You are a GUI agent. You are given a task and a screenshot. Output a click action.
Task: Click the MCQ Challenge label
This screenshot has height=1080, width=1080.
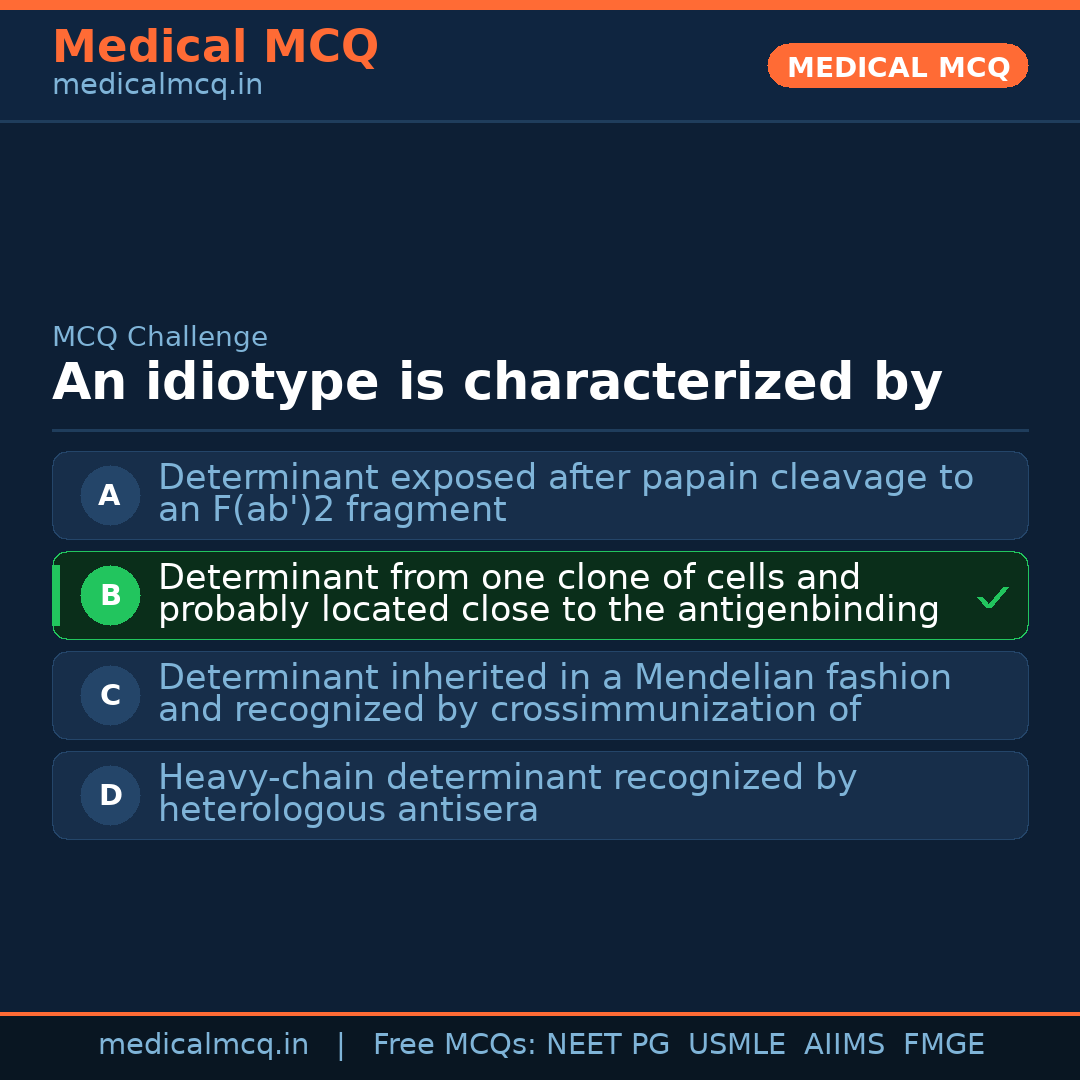160,337
